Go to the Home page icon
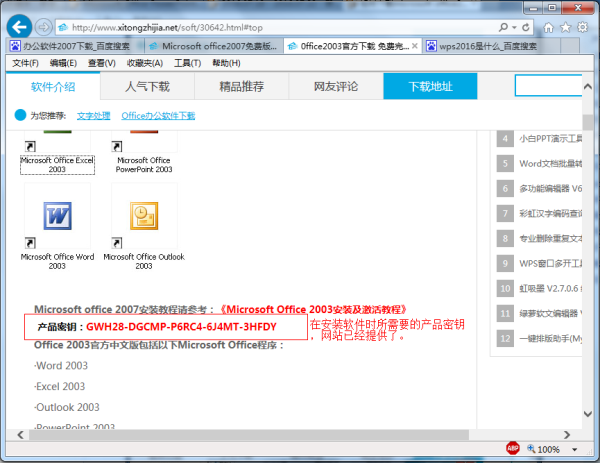The image size is (600, 463). tap(548, 28)
